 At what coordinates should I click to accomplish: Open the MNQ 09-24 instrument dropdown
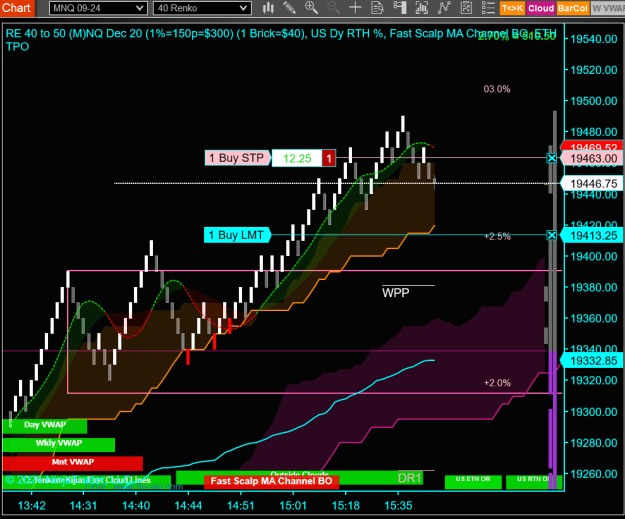98,8
